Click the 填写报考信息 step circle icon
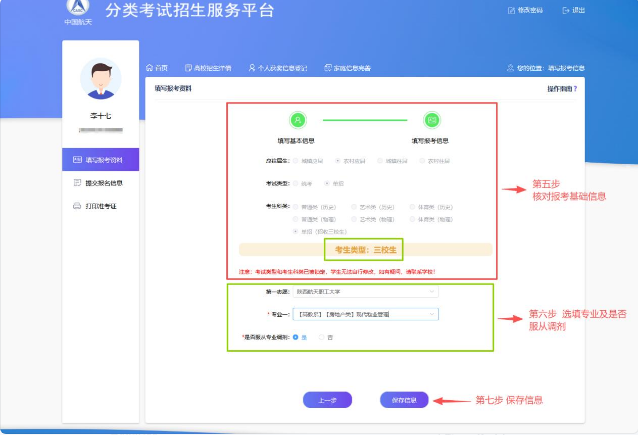The image size is (638, 435). click(431, 120)
